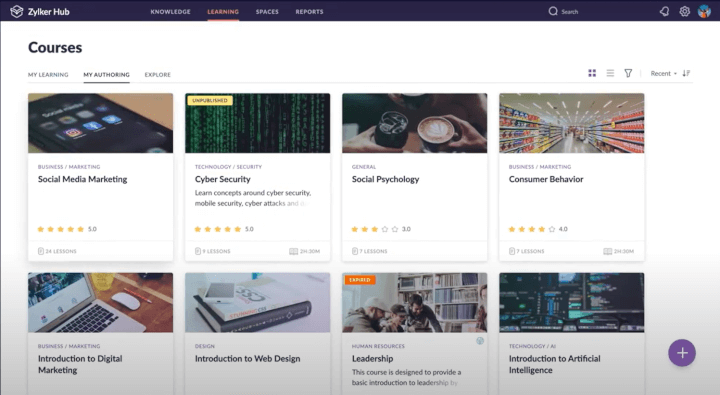Click the Zylker Hub logo icon

[17, 11]
